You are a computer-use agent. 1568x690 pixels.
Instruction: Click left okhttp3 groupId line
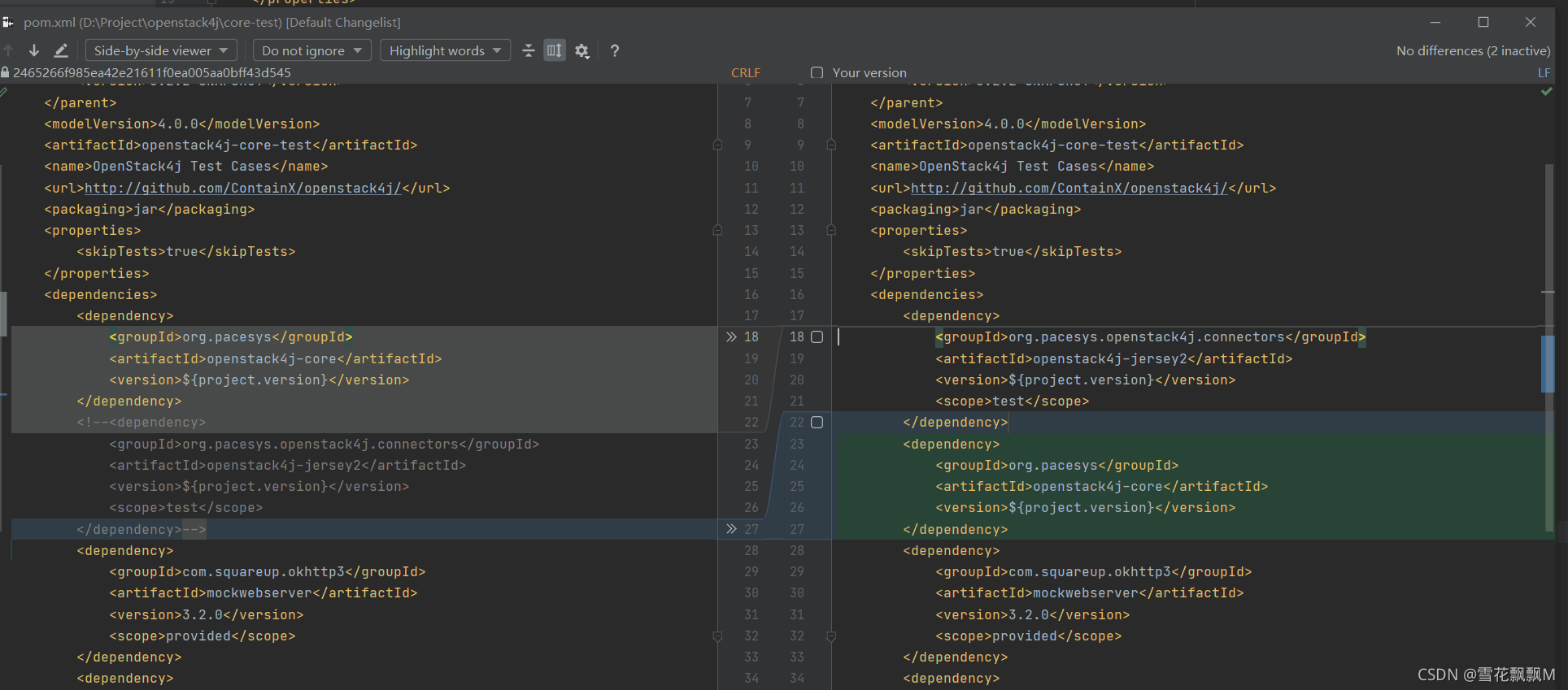[x=268, y=571]
